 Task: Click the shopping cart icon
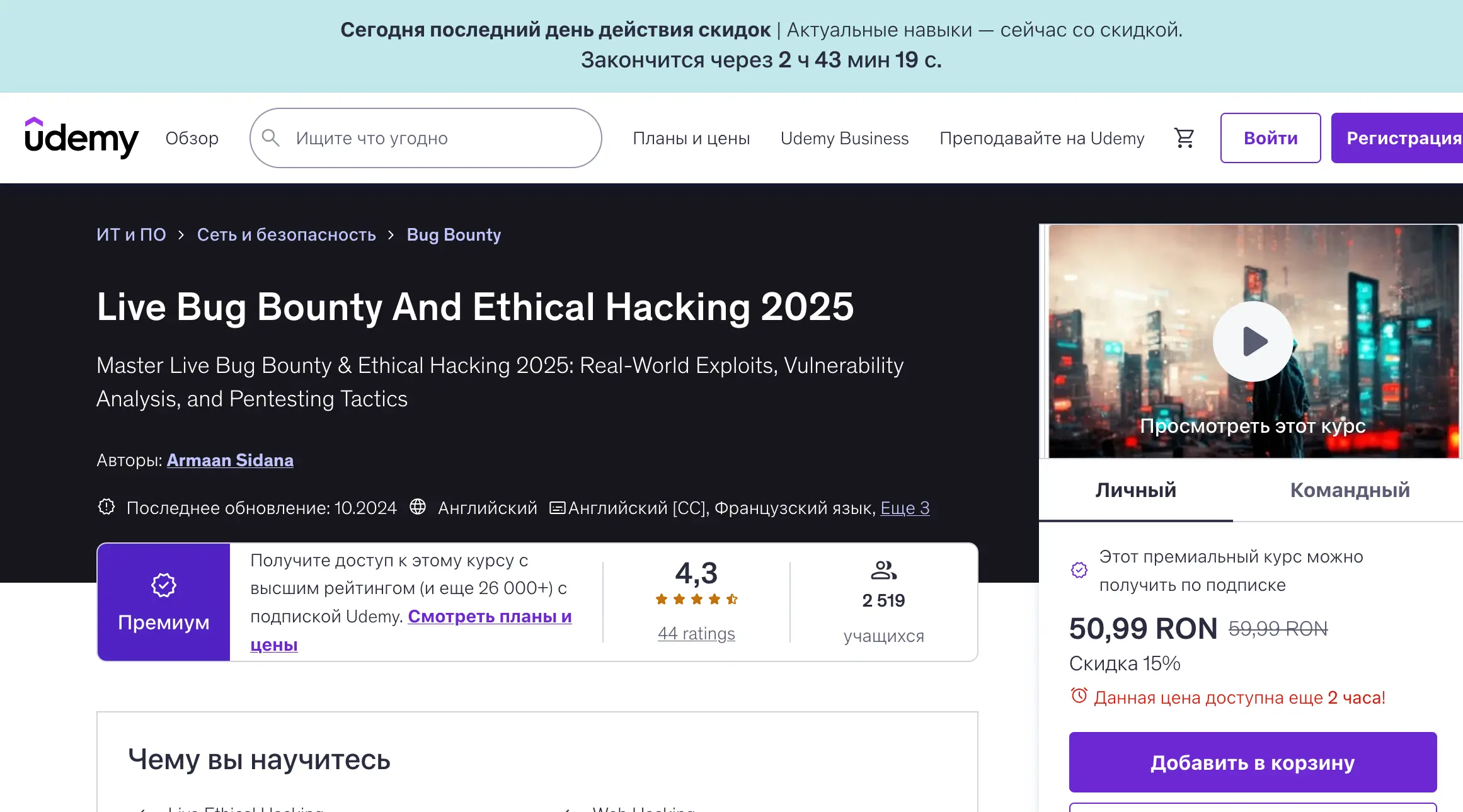(x=1185, y=137)
